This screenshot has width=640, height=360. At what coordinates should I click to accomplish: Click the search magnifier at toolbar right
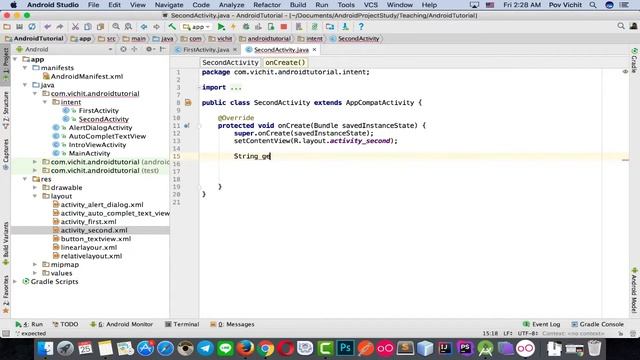621,27
